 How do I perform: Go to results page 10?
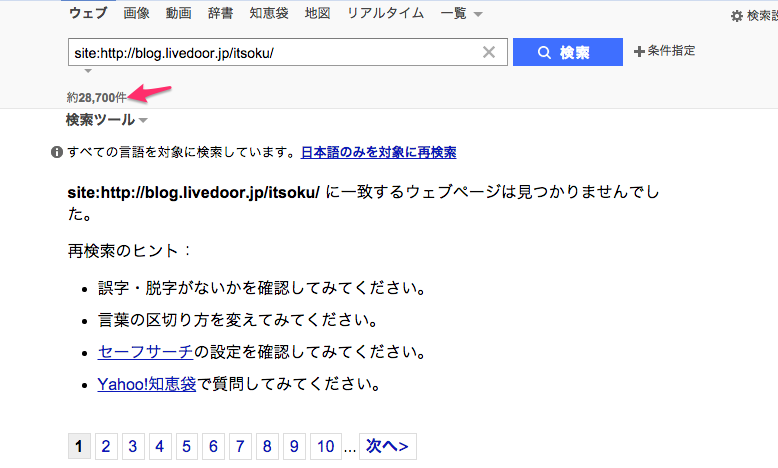(326, 446)
